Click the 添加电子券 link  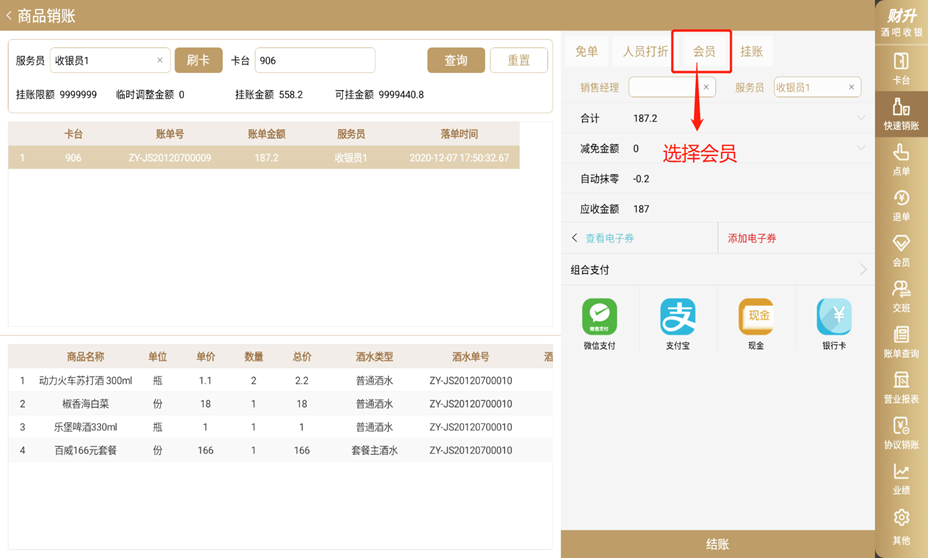752,238
